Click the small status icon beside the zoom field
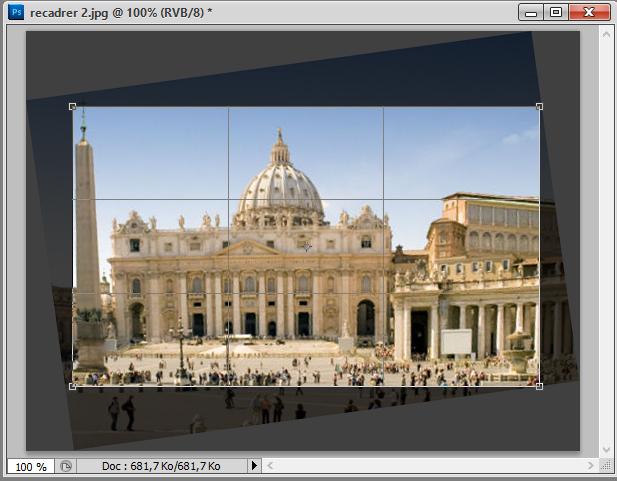This screenshot has height=481, width=617. coord(66,466)
